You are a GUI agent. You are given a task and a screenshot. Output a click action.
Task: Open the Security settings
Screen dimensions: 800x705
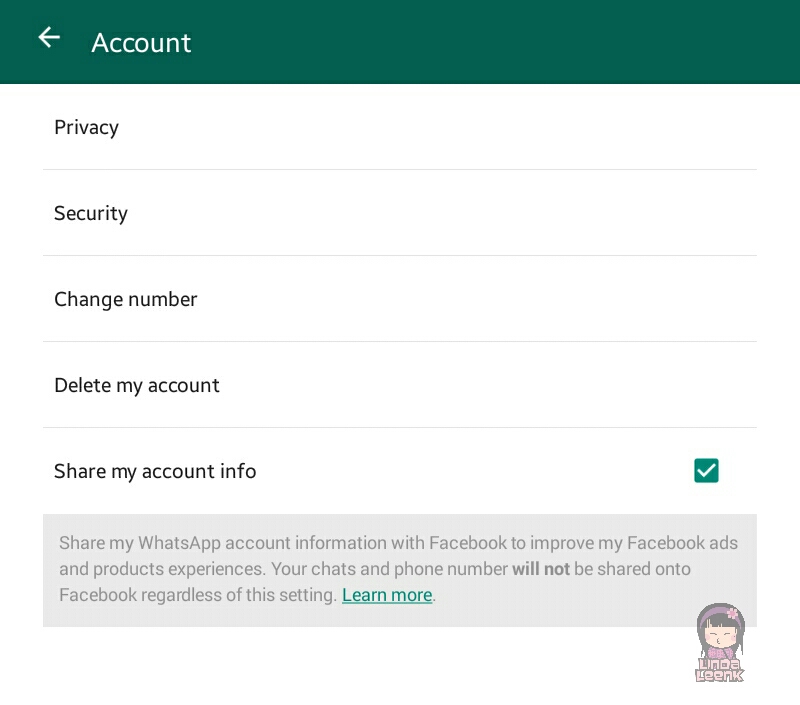pos(91,213)
